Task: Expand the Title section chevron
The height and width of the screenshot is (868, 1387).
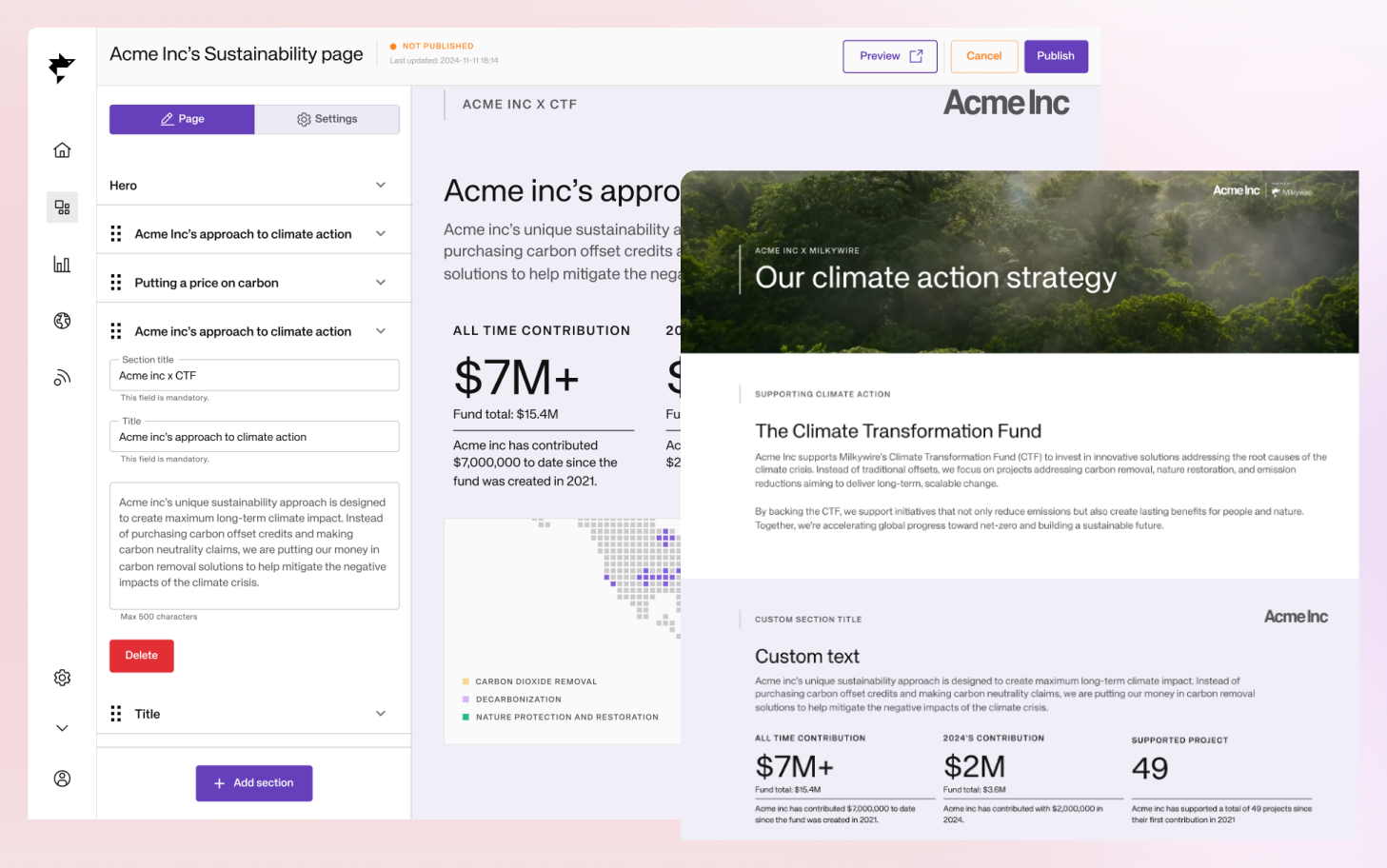Action: pos(381,714)
